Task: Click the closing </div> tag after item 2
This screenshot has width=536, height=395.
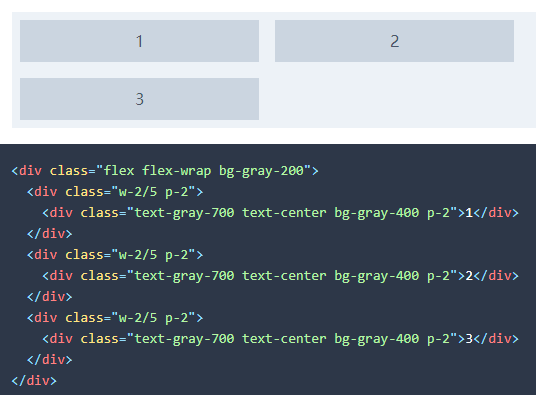Action: [x=50, y=297]
